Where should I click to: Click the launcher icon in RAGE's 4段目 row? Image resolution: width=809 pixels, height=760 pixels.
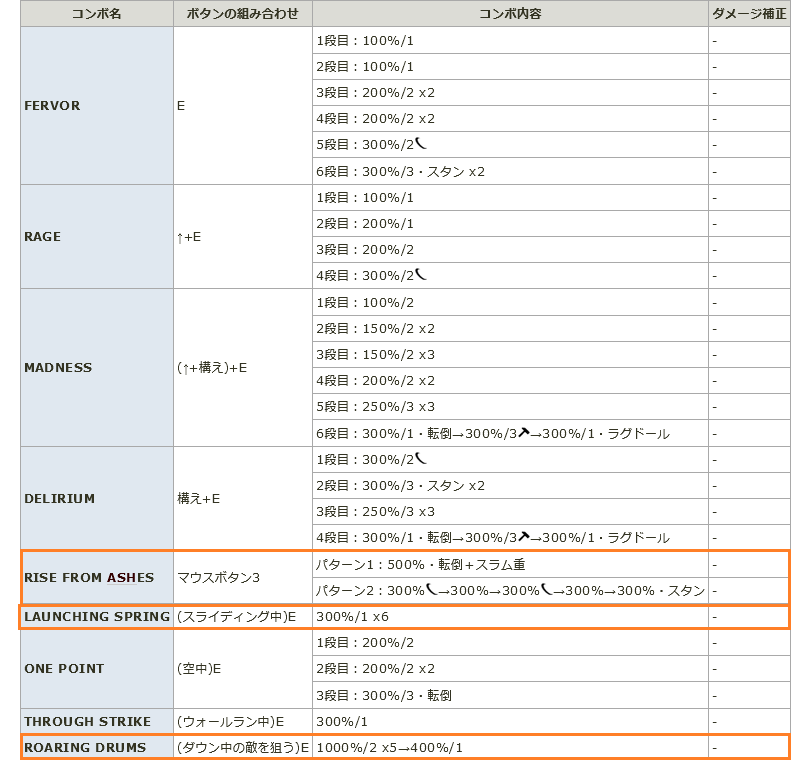tap(421, 274)
